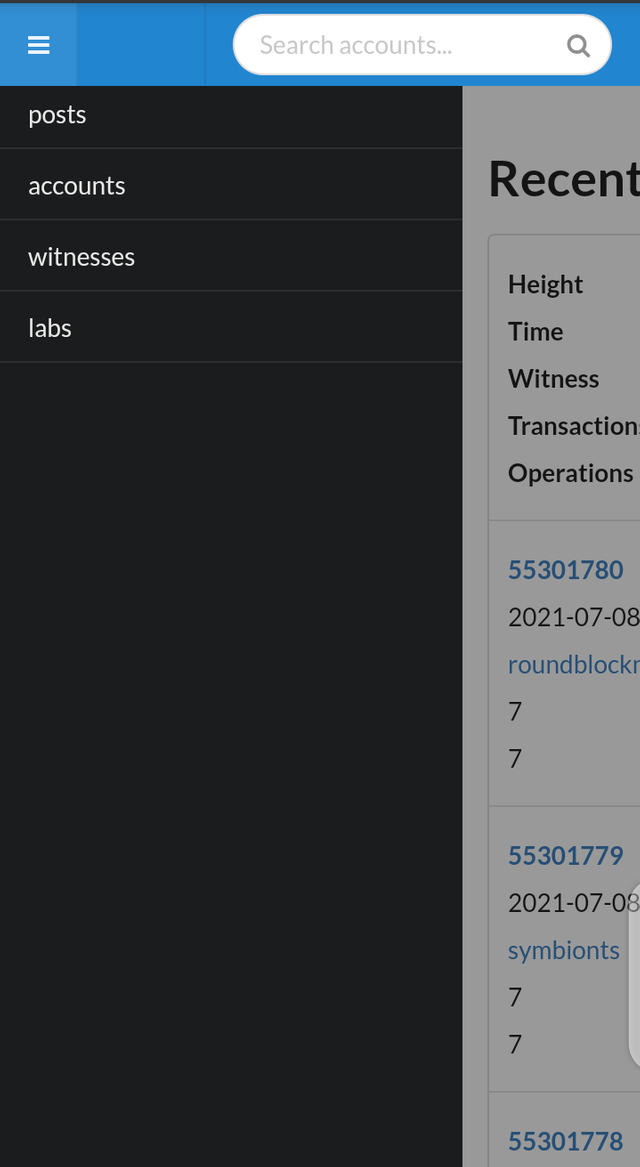Open block 55301780 details
The width and height of the screenshot is (640, 1167).
point(566,569)
